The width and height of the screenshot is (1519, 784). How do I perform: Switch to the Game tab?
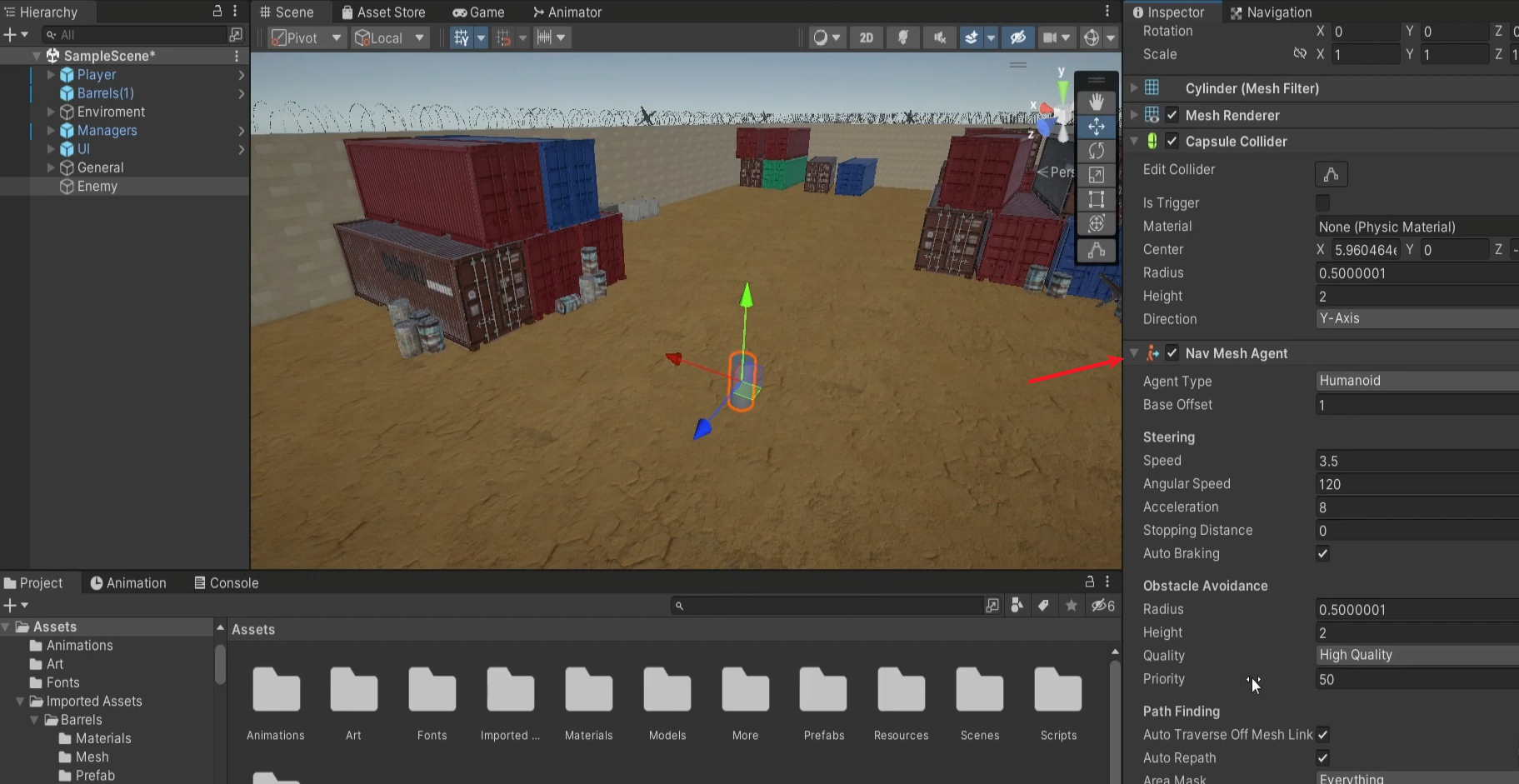[x=478, y=12]
